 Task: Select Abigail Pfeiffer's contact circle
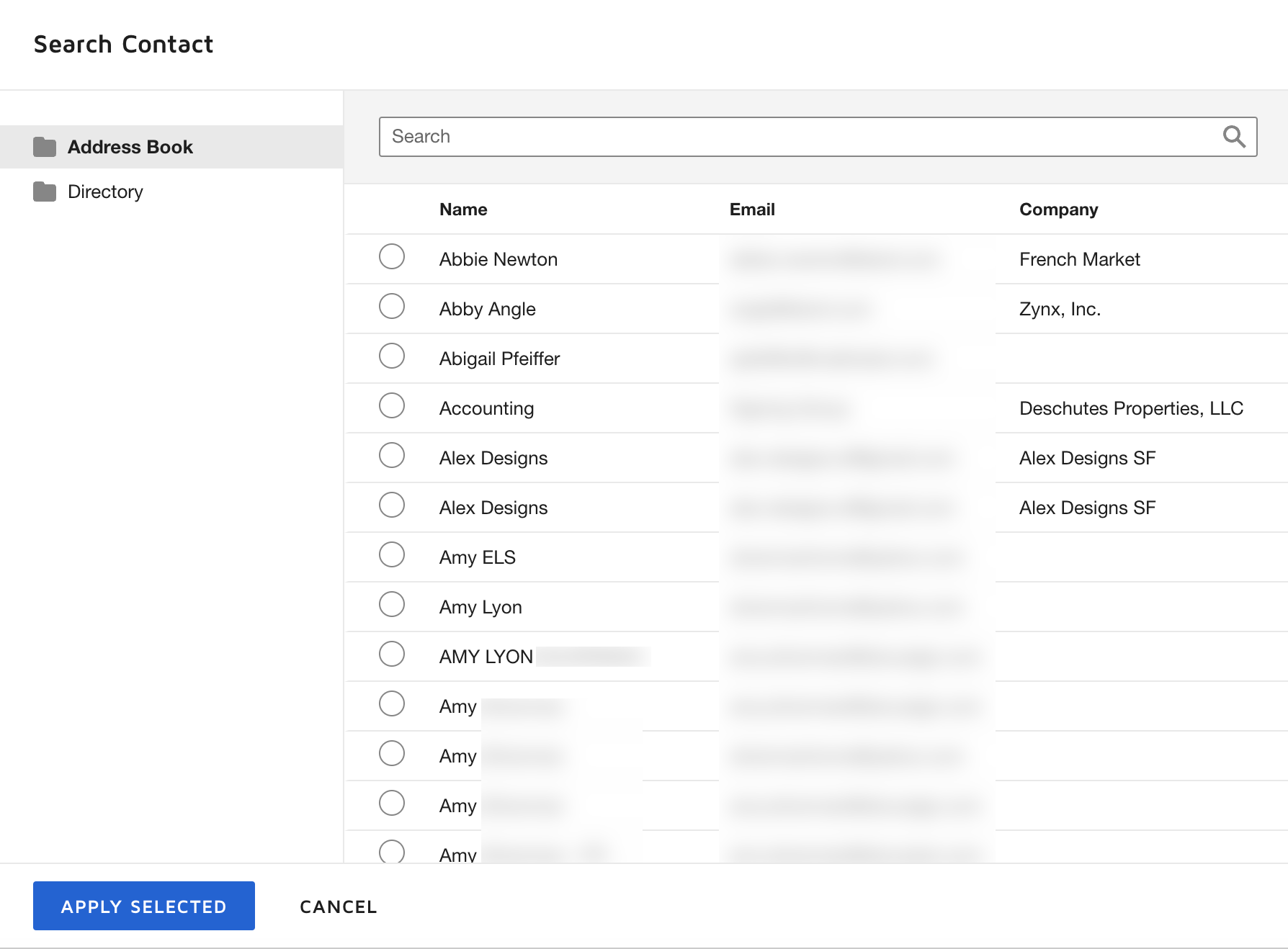pos(391,356)
